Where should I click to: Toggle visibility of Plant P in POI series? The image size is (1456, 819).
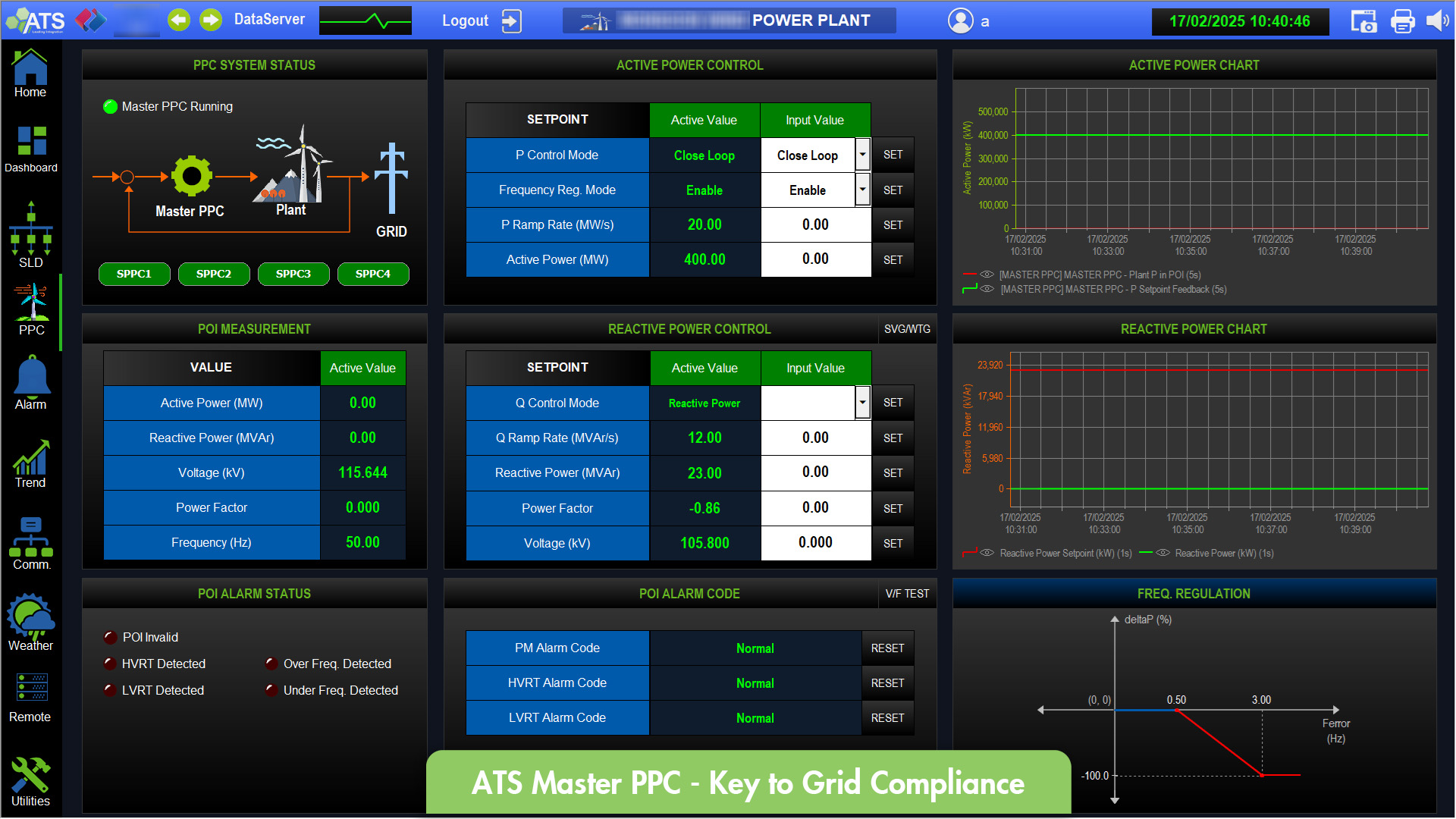click(987, 275)
